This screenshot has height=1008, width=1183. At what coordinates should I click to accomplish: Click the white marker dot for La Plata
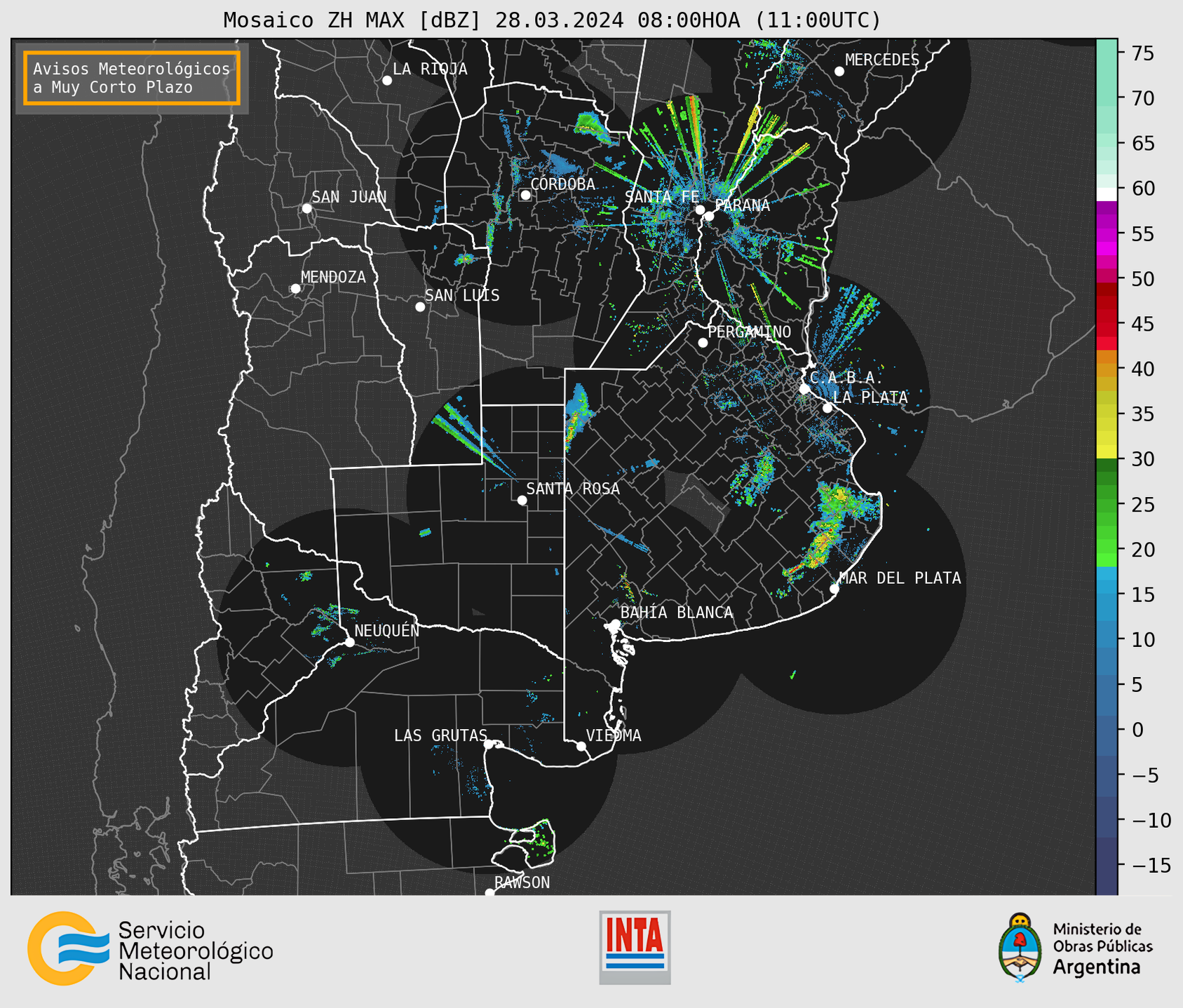click(x=827, y=408)
